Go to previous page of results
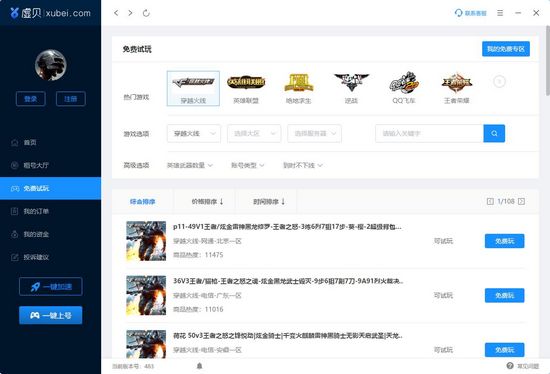This screenshot has height=374, width=550. (490, 201)
